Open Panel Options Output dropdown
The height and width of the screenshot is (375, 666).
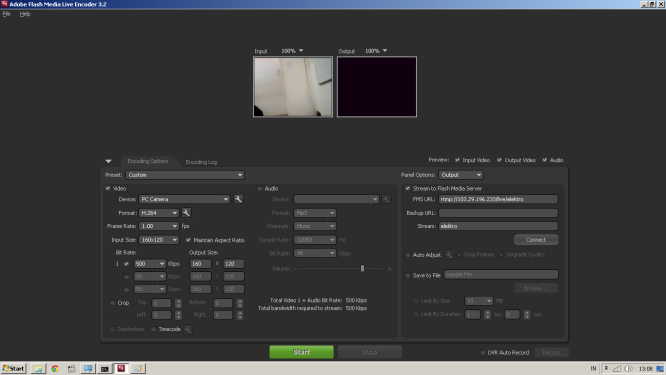461,175
